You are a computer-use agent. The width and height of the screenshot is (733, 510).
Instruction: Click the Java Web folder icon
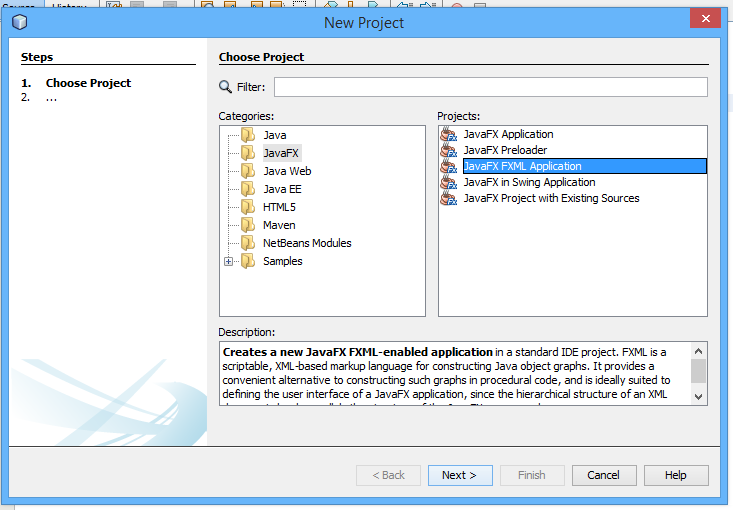(248, 171)
